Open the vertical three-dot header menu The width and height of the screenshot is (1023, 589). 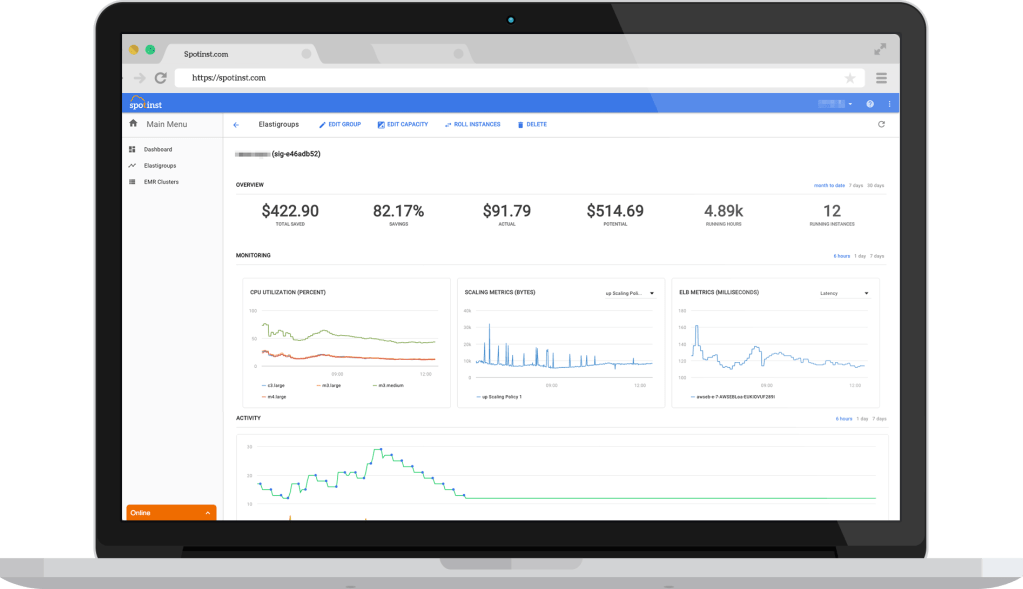pyautogui.click(x=889, y=104)
